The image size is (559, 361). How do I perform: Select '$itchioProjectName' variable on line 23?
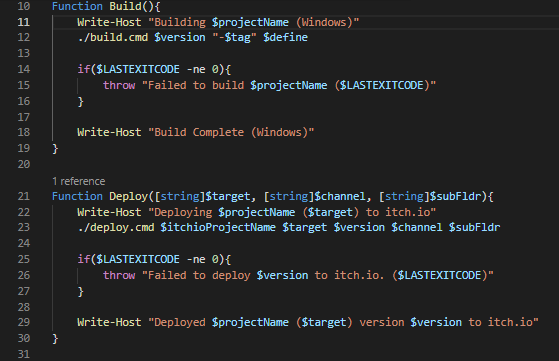[218, 227]
